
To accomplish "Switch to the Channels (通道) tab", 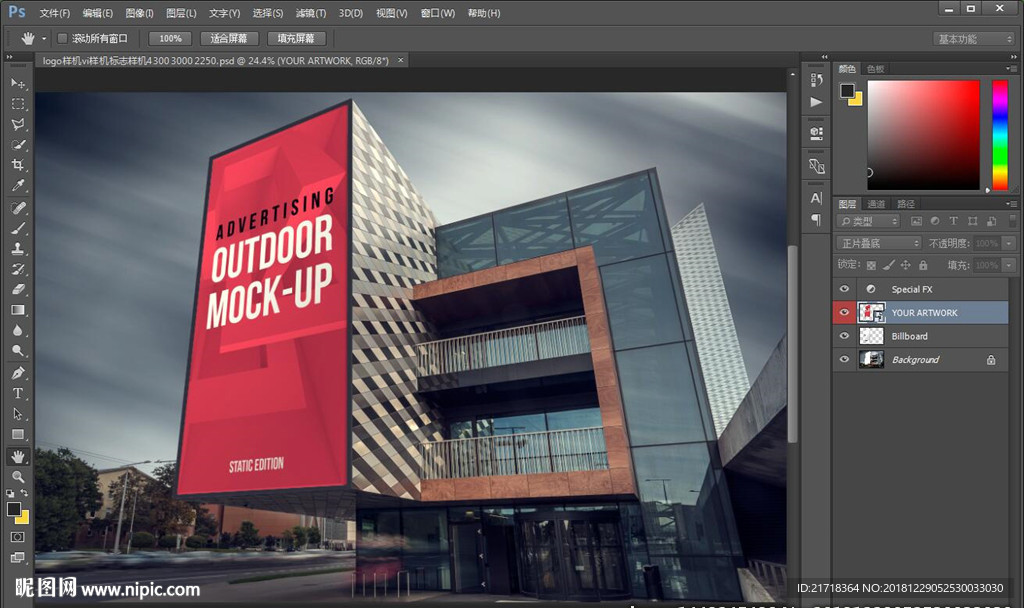I will pyautogui.click(x=876, y=204).
